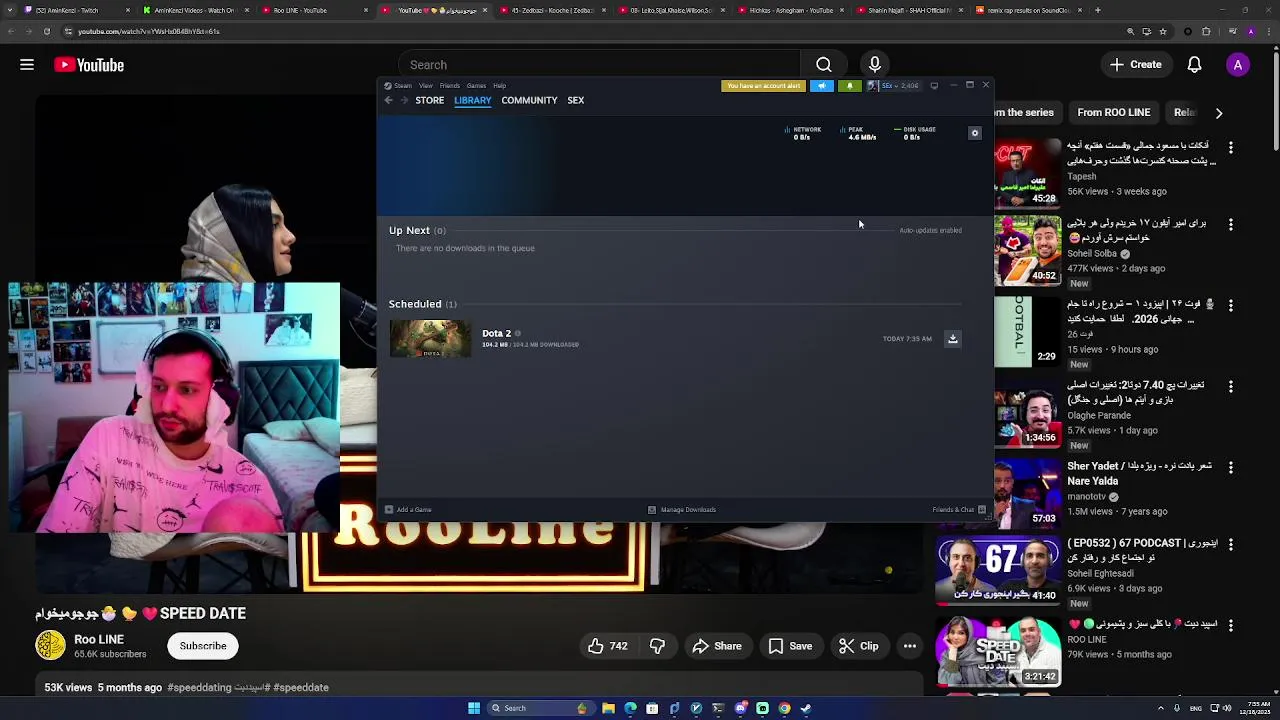Go back with Steam's back arrow
The height and width of the screenshot is (720, 1280).
point(389,100)
